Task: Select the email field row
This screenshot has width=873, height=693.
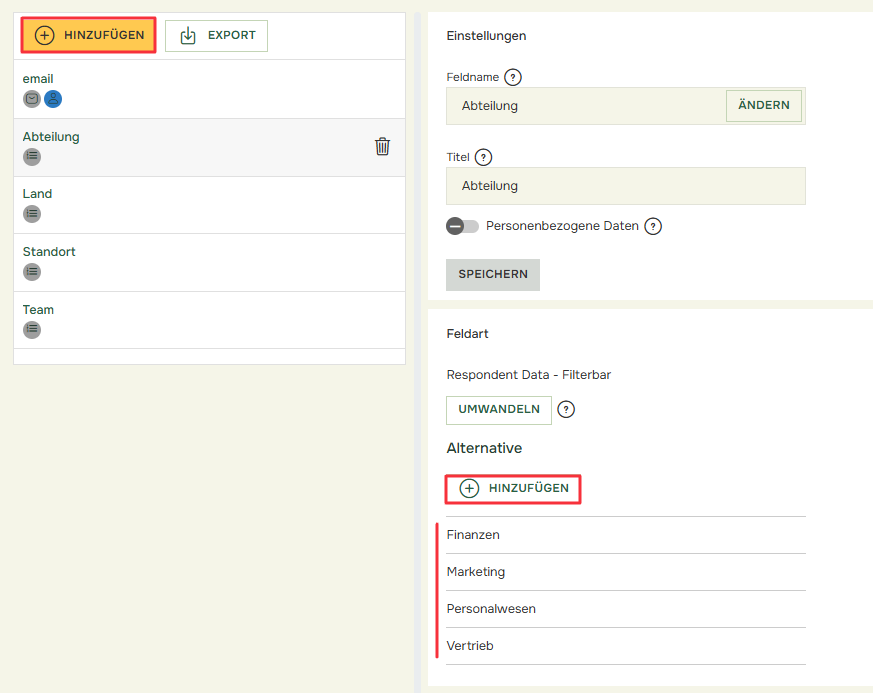Action: click(x=209, y=89)
